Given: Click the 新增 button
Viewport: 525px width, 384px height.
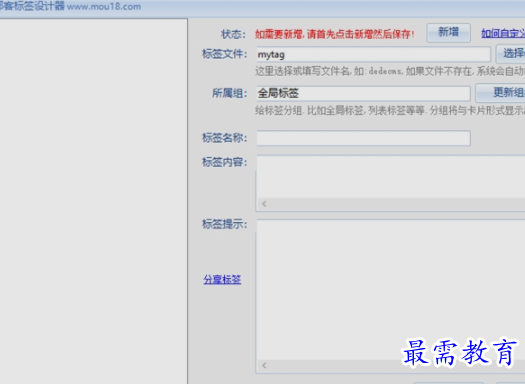Looking at the screenshot, I should point(448,33).
